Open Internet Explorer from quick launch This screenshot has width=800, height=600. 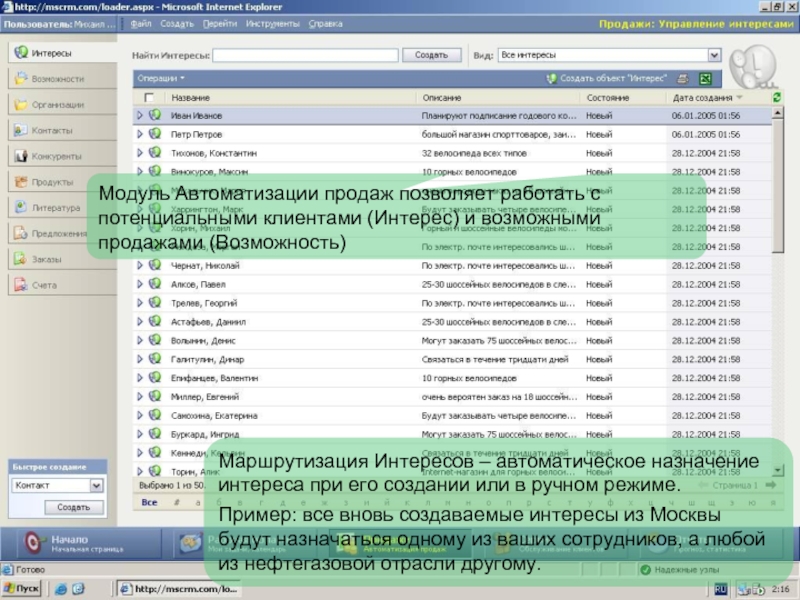click(x=61, y=589)
